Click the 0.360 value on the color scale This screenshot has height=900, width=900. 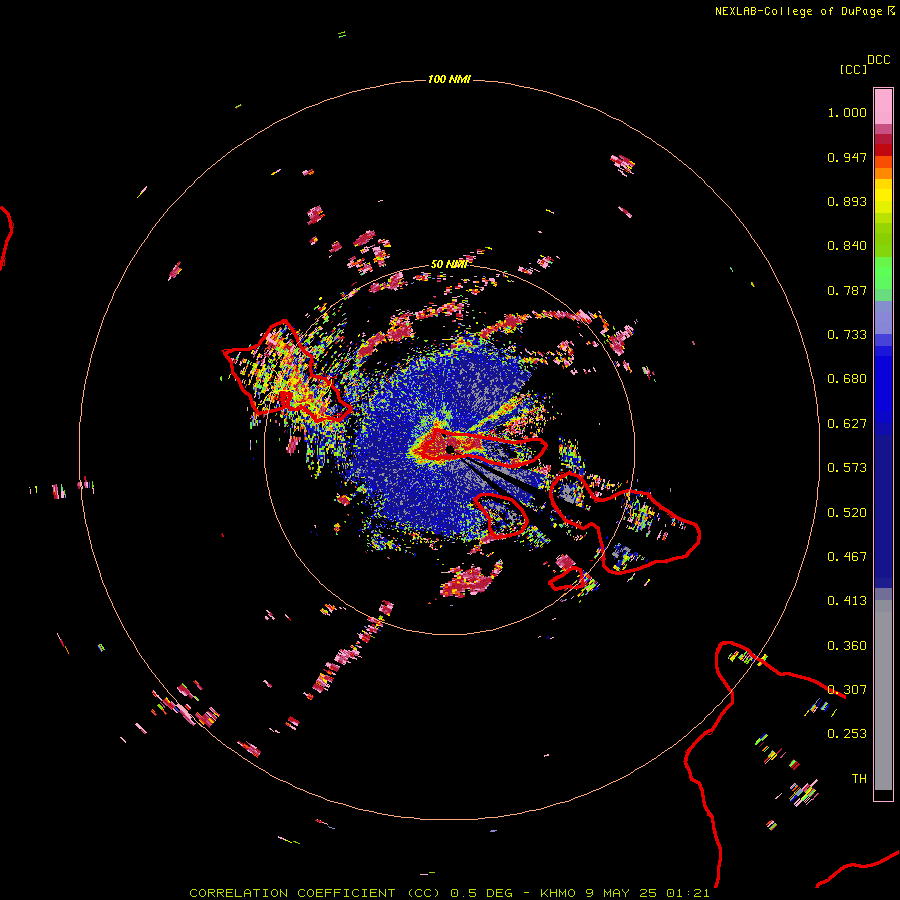(847, 646)
